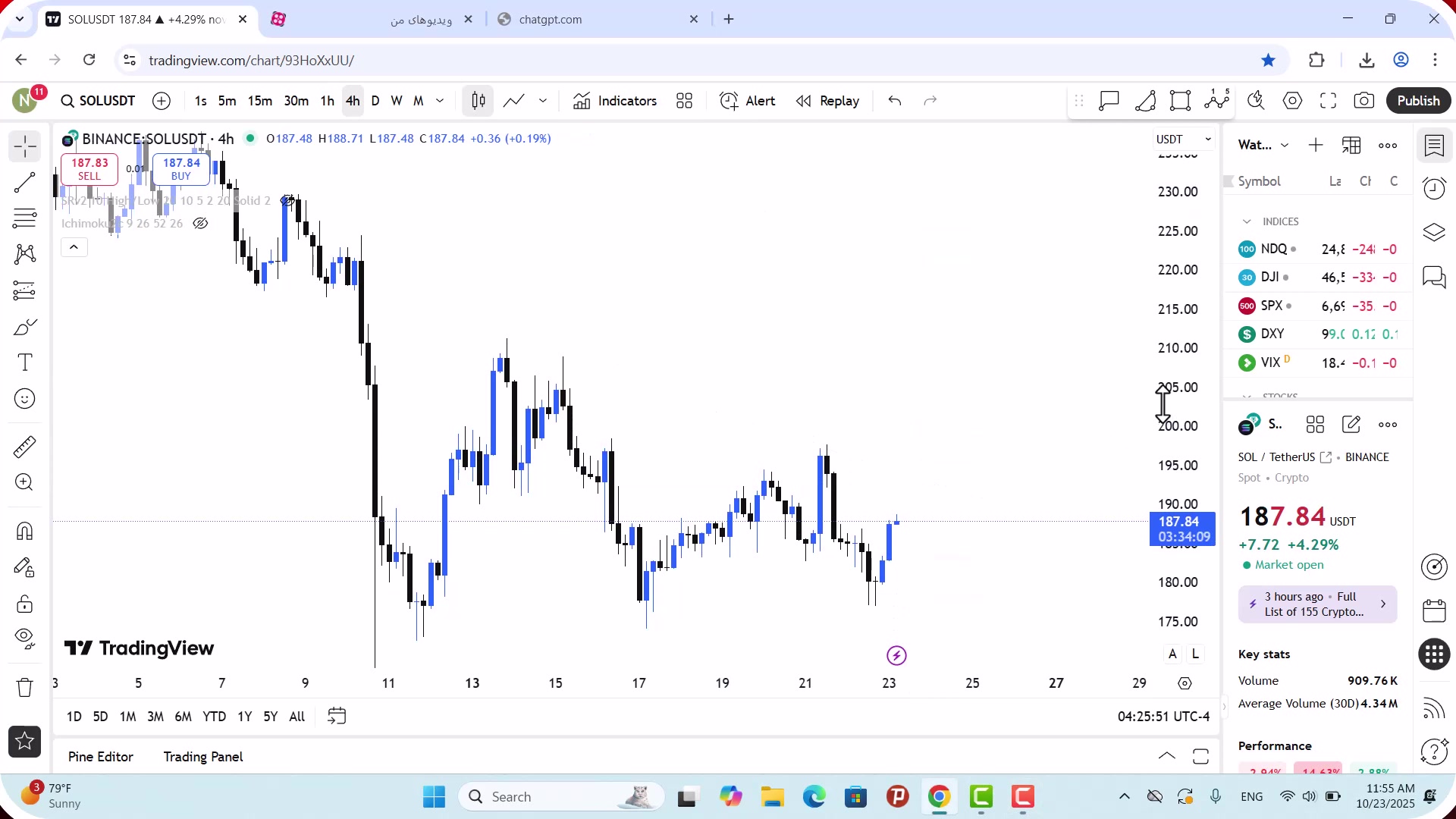This screenshot has width=1456, height=819.
Task: Open the time axis settings gear
Action: pos(1185,683)
